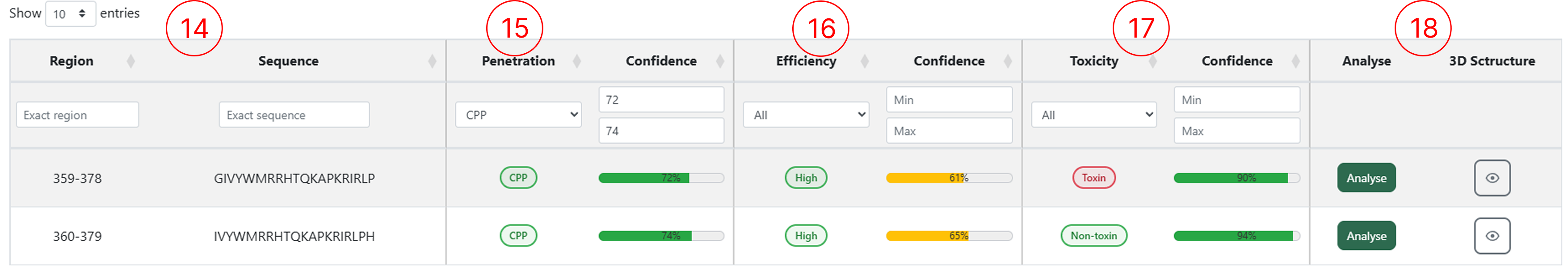This screenshot has width=1568, height=273.
Task: Click the Exact sequence filter field
Action: pos(294,115)
